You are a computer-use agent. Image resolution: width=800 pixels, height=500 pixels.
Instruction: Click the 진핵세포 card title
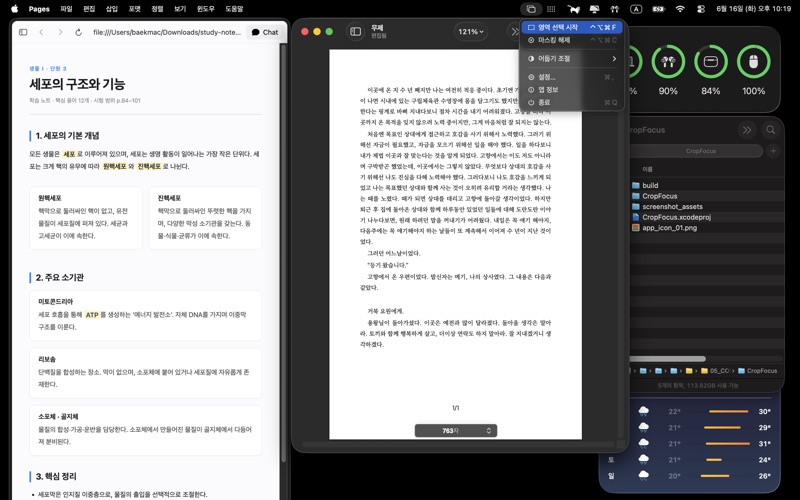pos(169,198)
